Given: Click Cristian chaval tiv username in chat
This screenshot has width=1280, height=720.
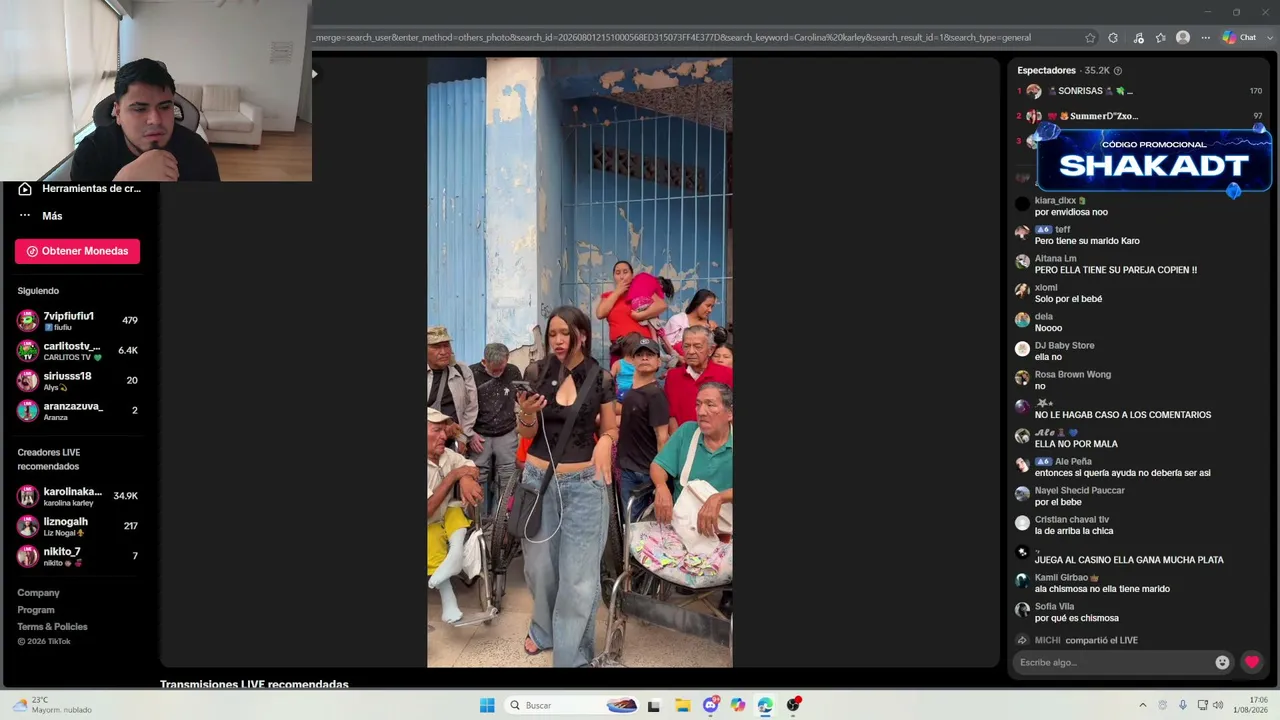Looking at the screenshot, I should coord(1072,520).
